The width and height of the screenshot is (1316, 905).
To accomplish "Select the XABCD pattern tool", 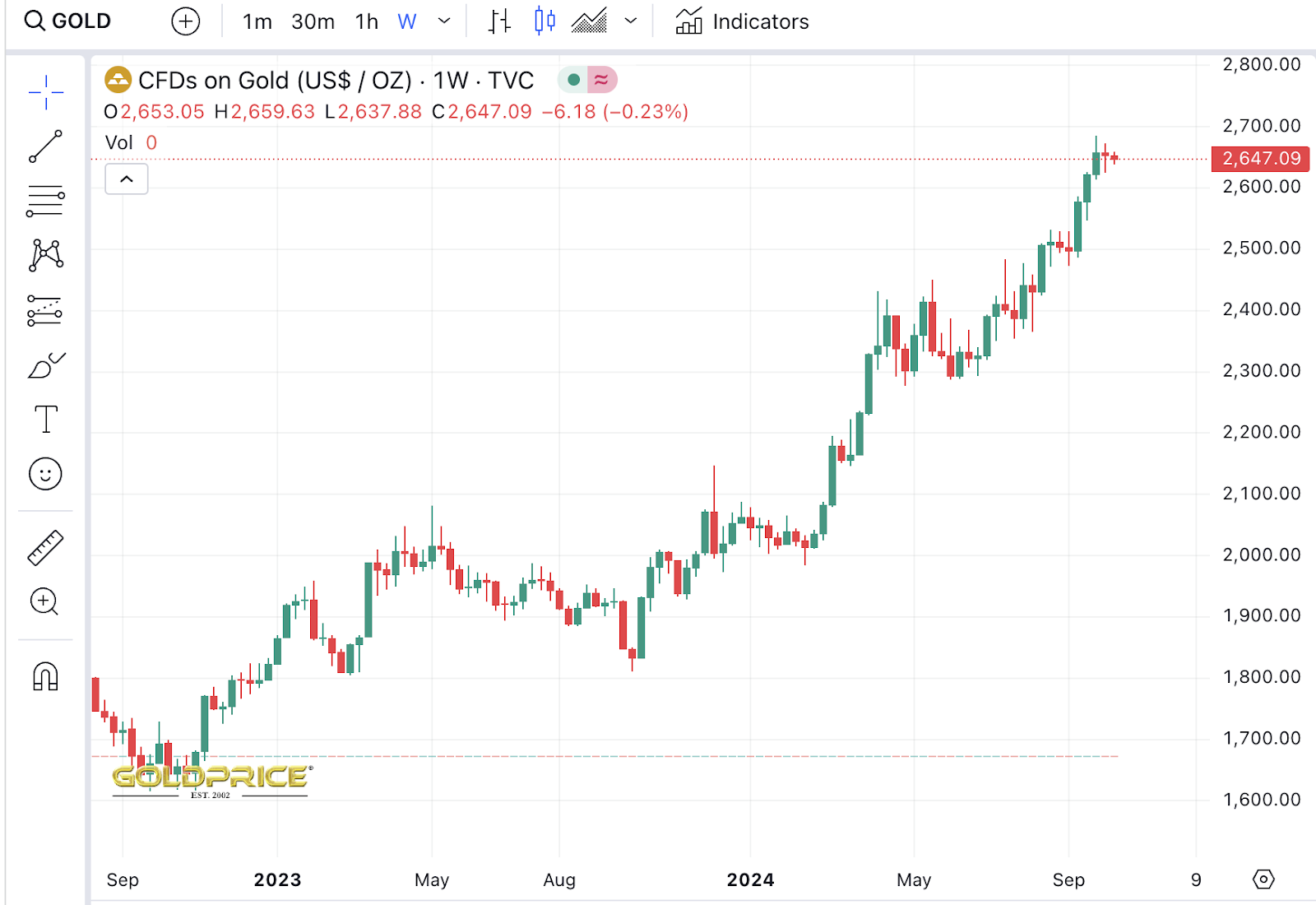I will pos(46,255).
